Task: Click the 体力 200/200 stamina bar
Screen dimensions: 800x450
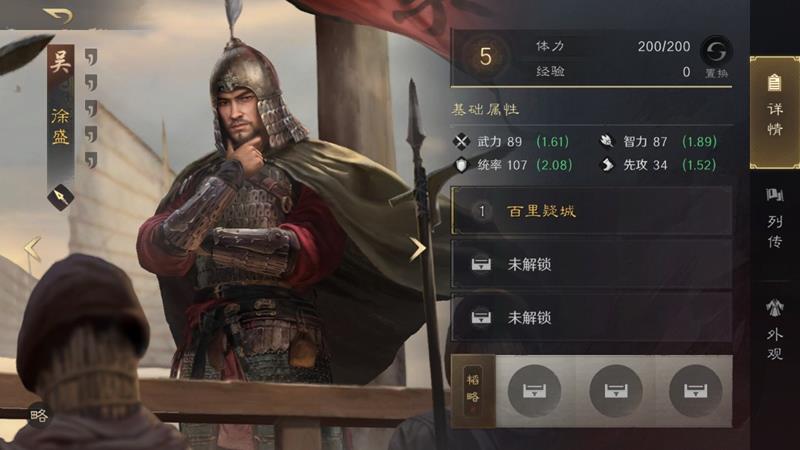Action: tap(612, 46)
